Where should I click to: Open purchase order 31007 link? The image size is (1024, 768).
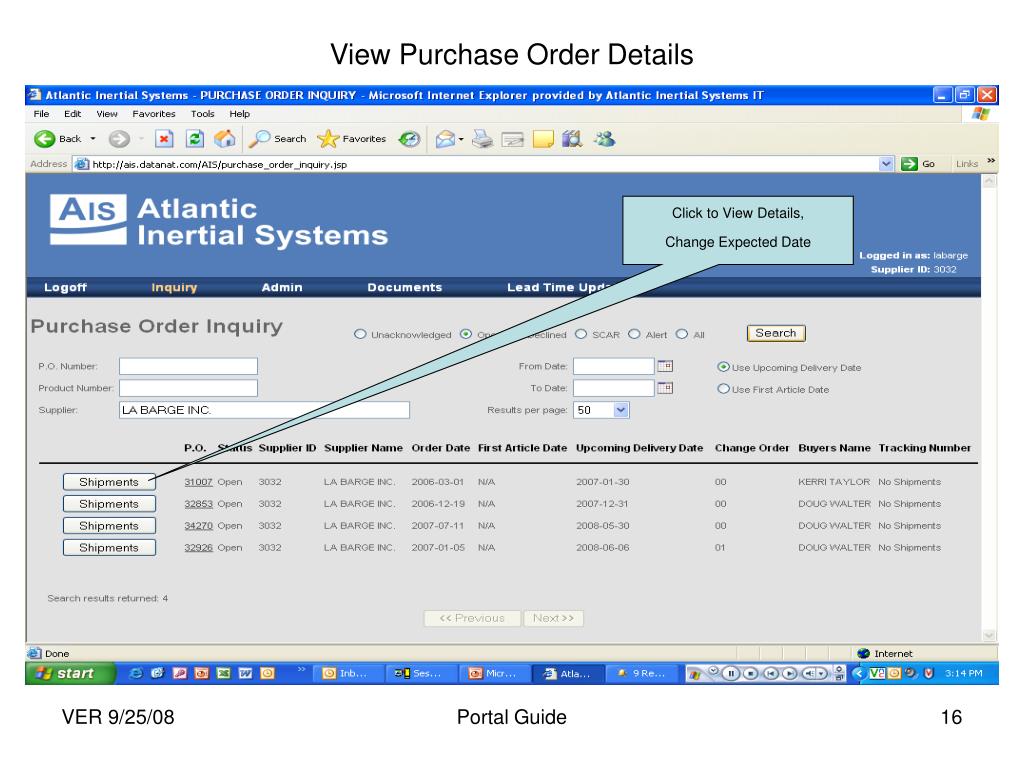(198, 482)
